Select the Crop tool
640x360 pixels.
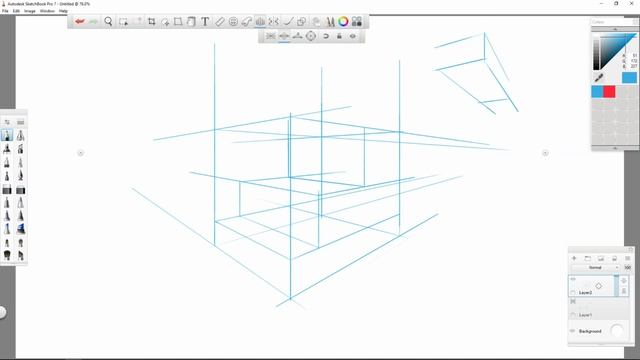pyautogui.click(x=151, y=22)
